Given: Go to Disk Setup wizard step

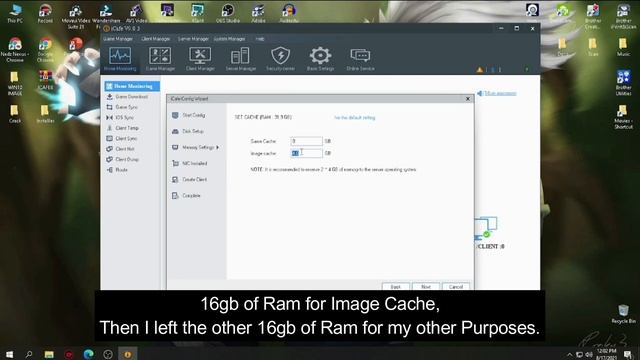Looking at the screenshot, I should pos(193,131).
